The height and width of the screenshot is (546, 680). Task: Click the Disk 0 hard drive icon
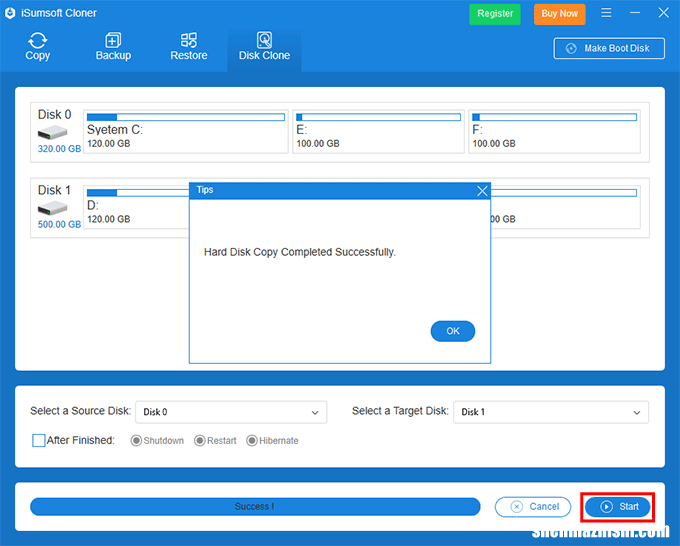click(52, 132)
